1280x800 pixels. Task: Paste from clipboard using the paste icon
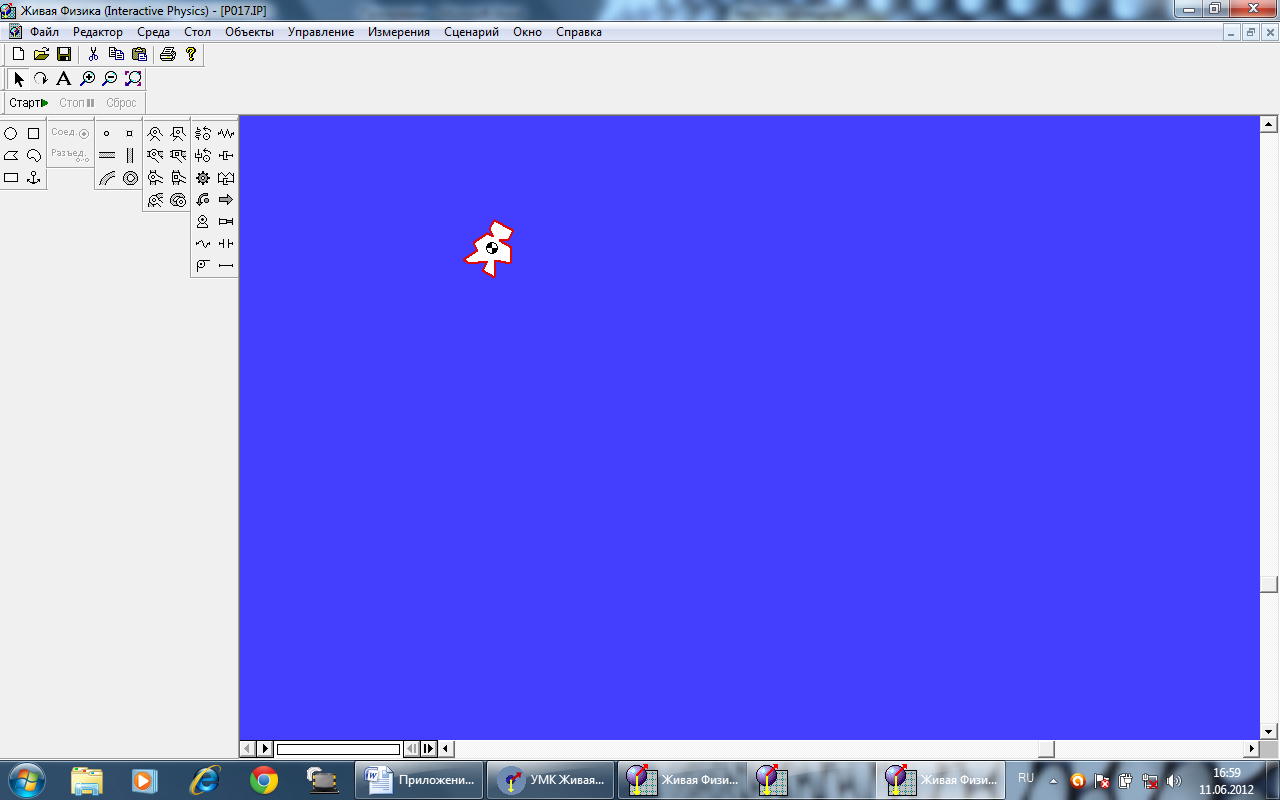[139, 54]
